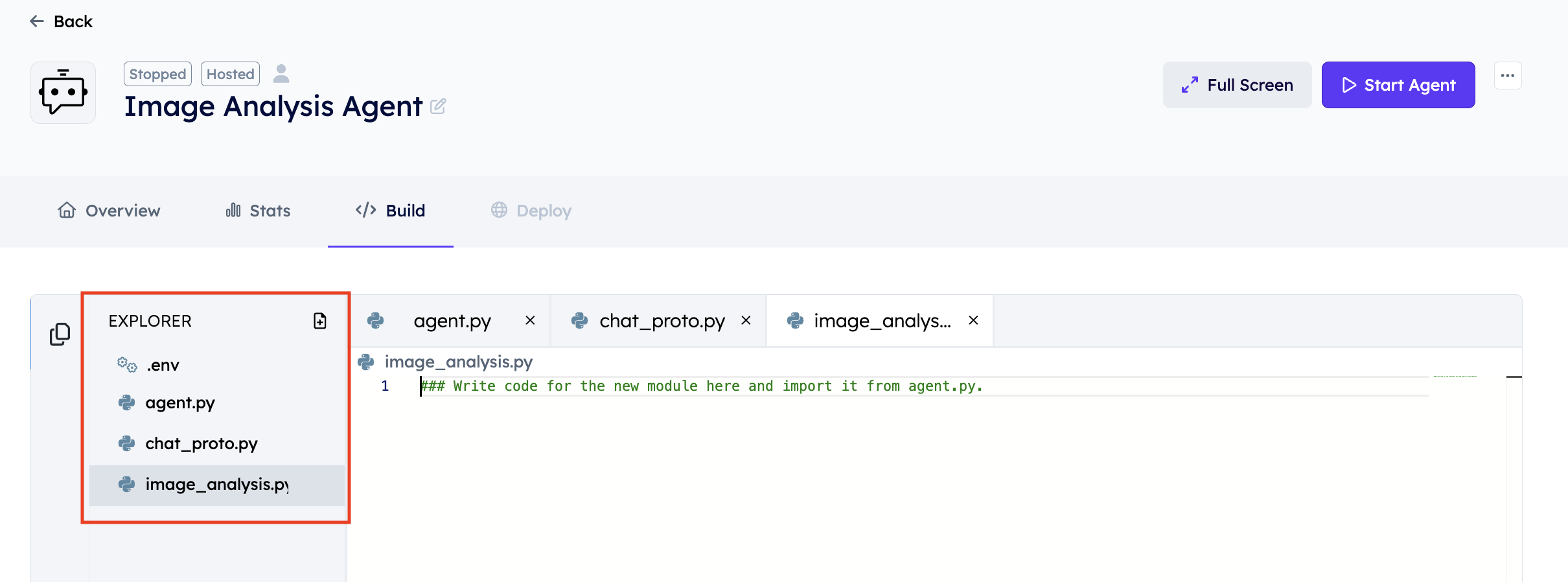The width and height of the screenshot is (1568, 582).
Task: Click the image_analysis.py breadcrumb path
Action: coord(459,362)
